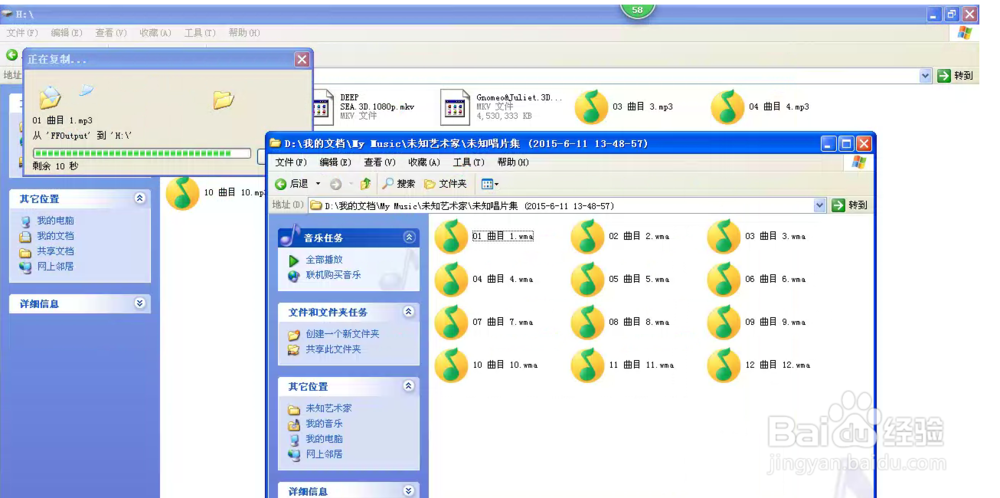Open 工具(T) menu in music window
The image size is (1000, 498).
pos(468,163)
